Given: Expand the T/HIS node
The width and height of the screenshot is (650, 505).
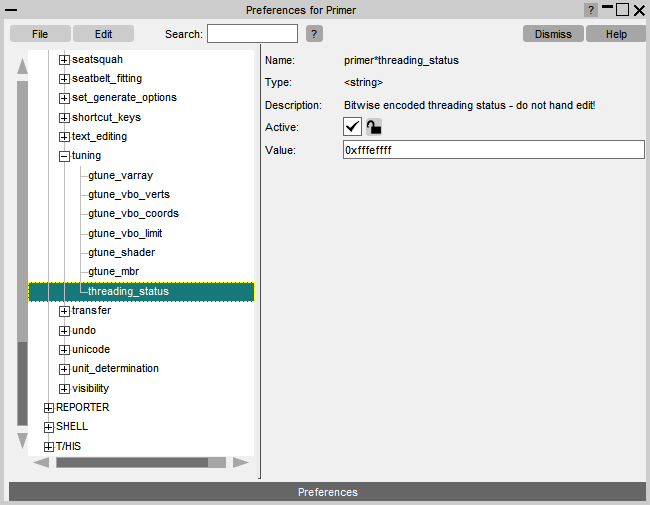Looking at the screenshot, I should pos(49,447).
